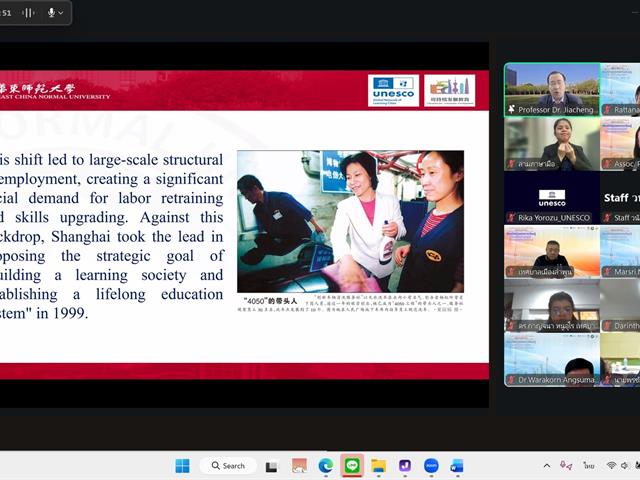Open the Wi-Fi network status icon
The image size is (640, 480).
611,465
